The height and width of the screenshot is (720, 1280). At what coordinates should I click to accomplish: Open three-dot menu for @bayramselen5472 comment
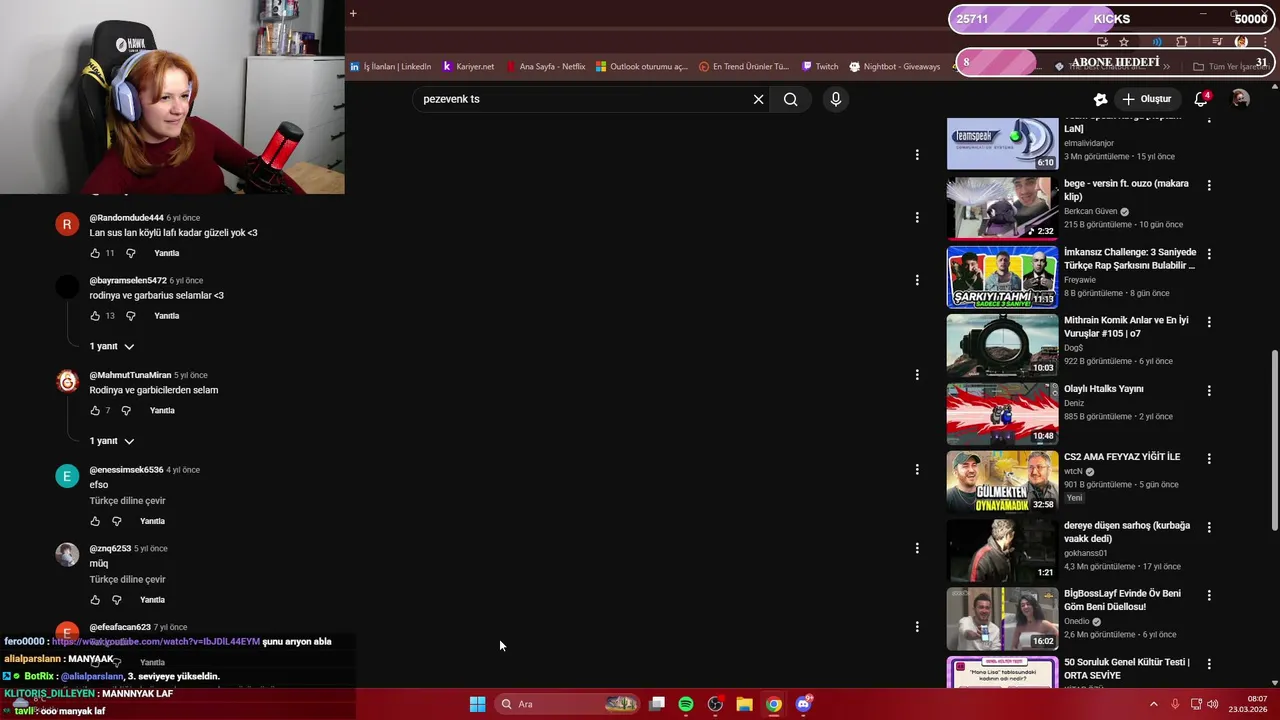(x=917, y=280)
